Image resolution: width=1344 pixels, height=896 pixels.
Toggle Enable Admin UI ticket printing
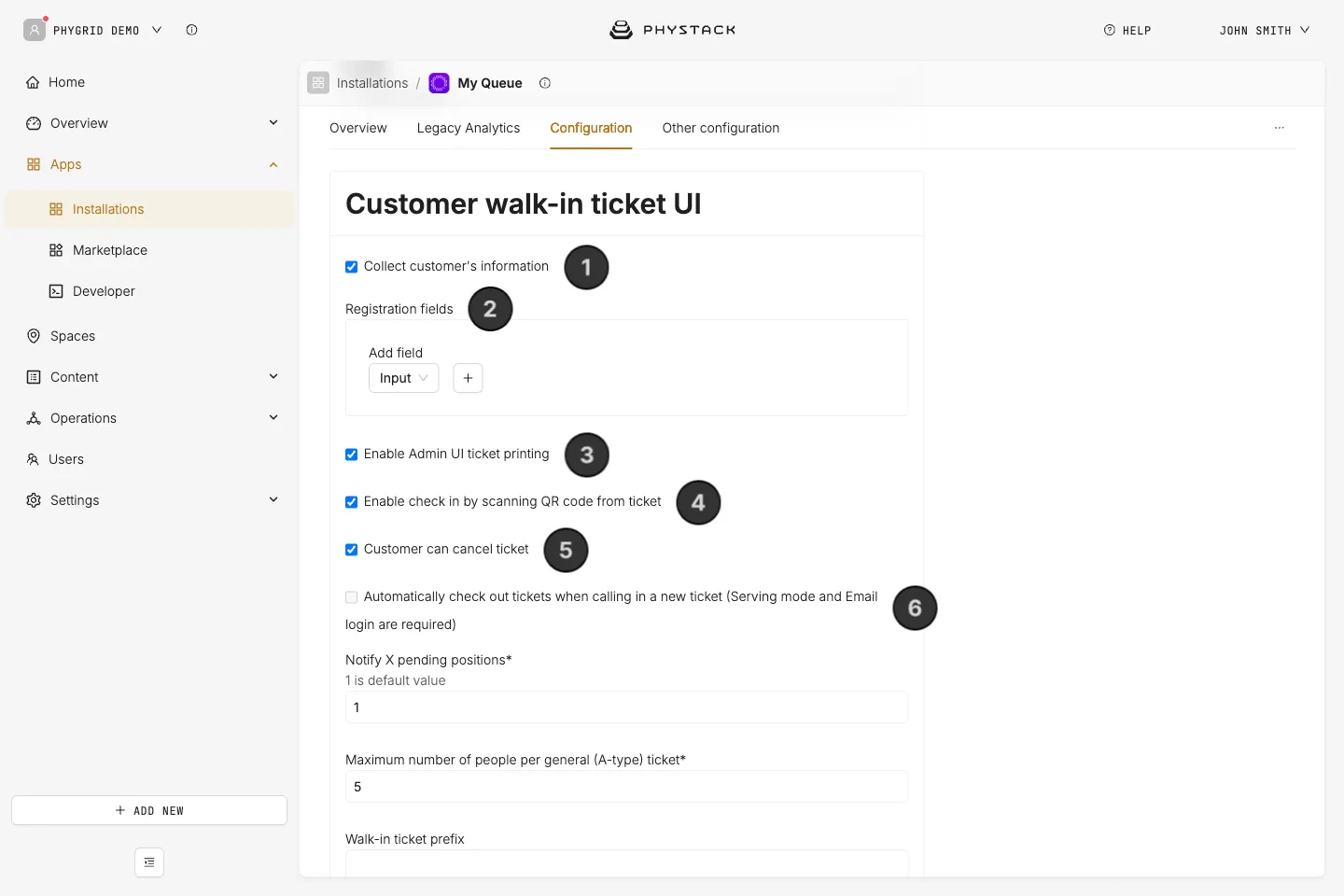click(x=352, y=455)
